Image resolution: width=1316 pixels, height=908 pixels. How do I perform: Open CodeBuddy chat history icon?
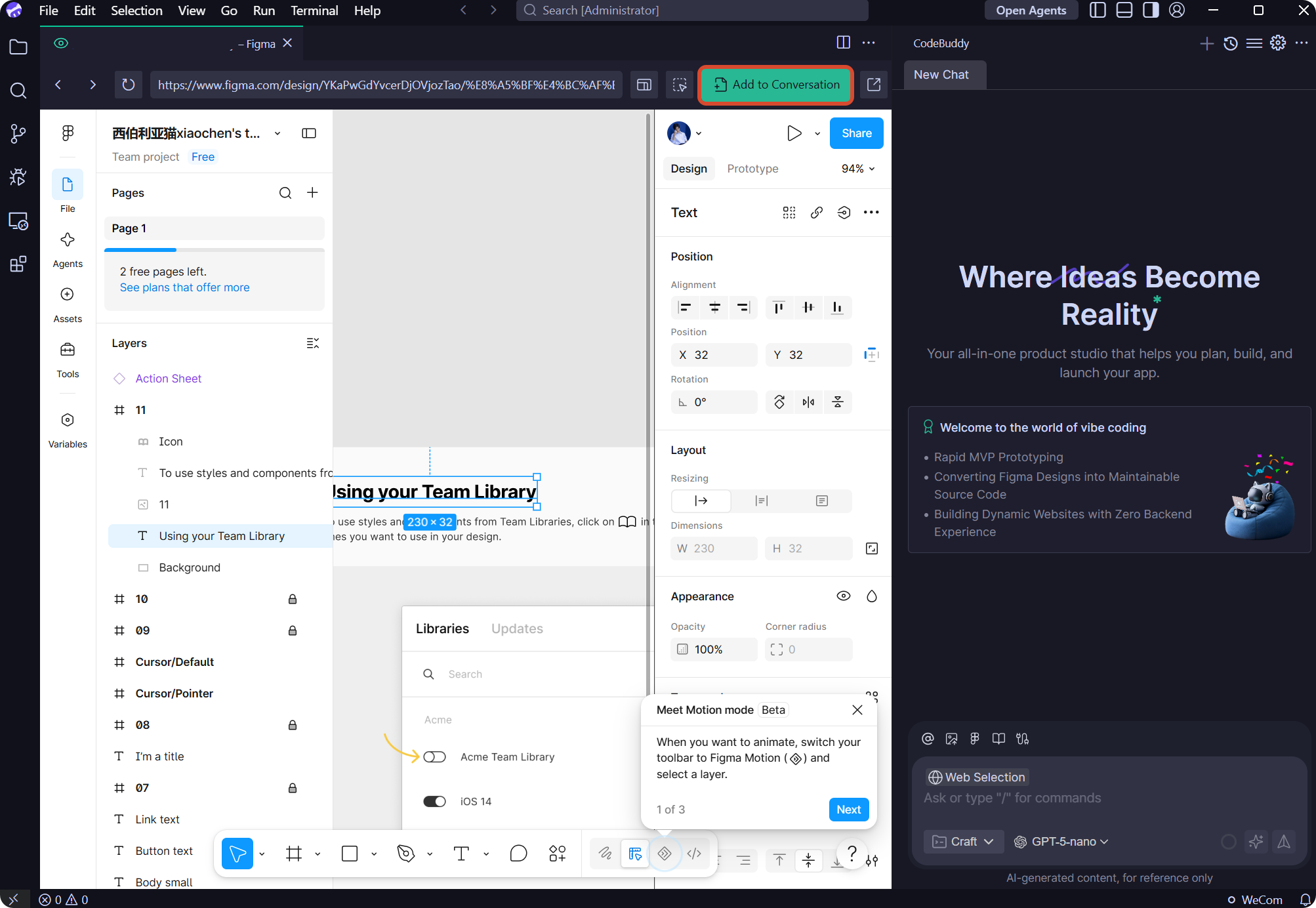click(x=1231, y=43)
